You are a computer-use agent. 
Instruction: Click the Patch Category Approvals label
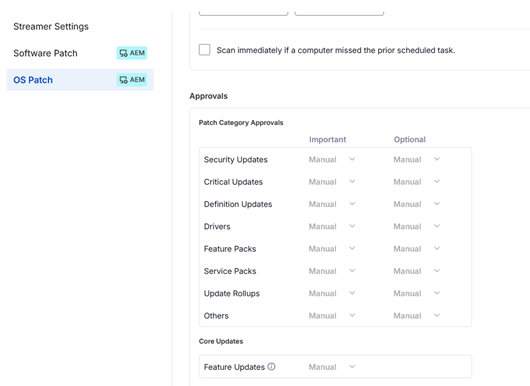(241, 123)
